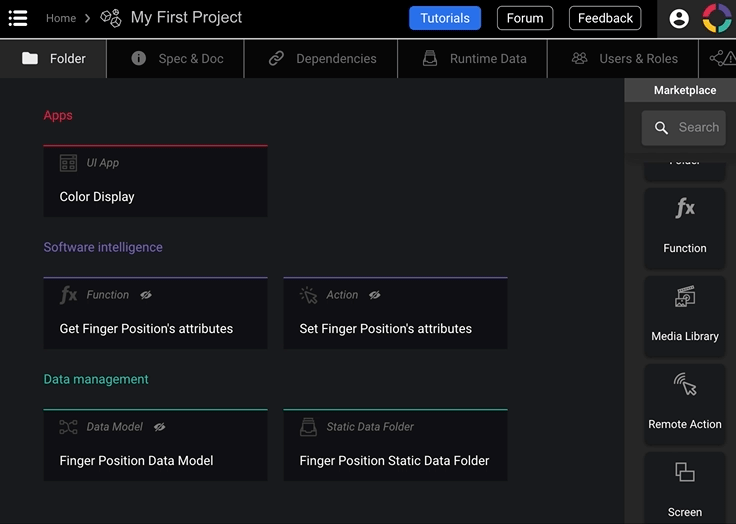Select the Remote Action label in Marketplace

[x=685, y=424]
